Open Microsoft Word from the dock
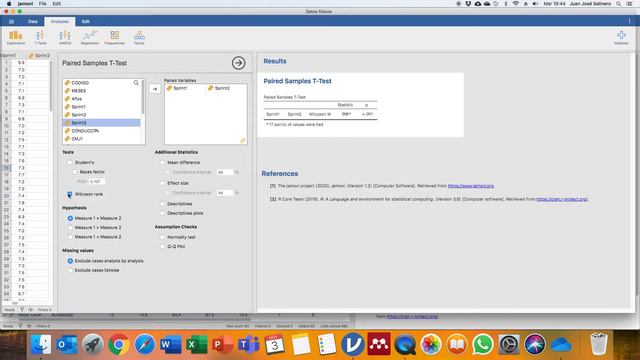This screenshot has width=640, height=360. coord(171,344)
